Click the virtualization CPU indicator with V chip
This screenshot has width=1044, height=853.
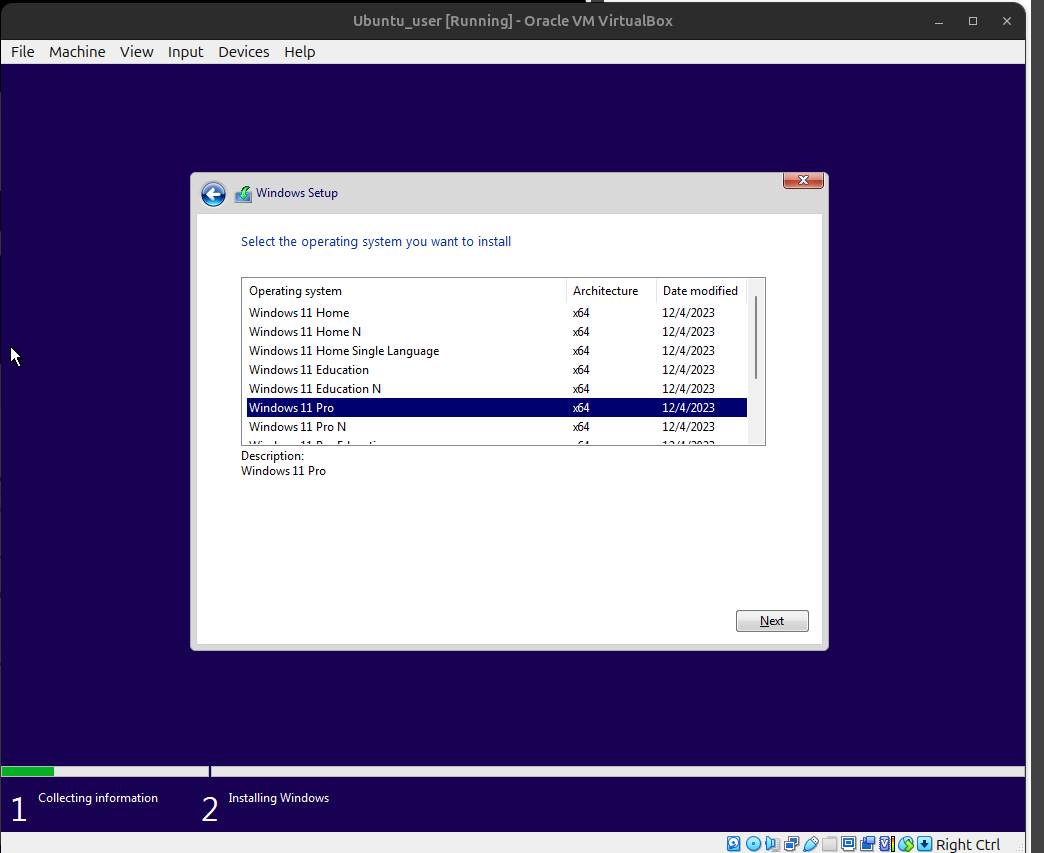tap(886, 844)
